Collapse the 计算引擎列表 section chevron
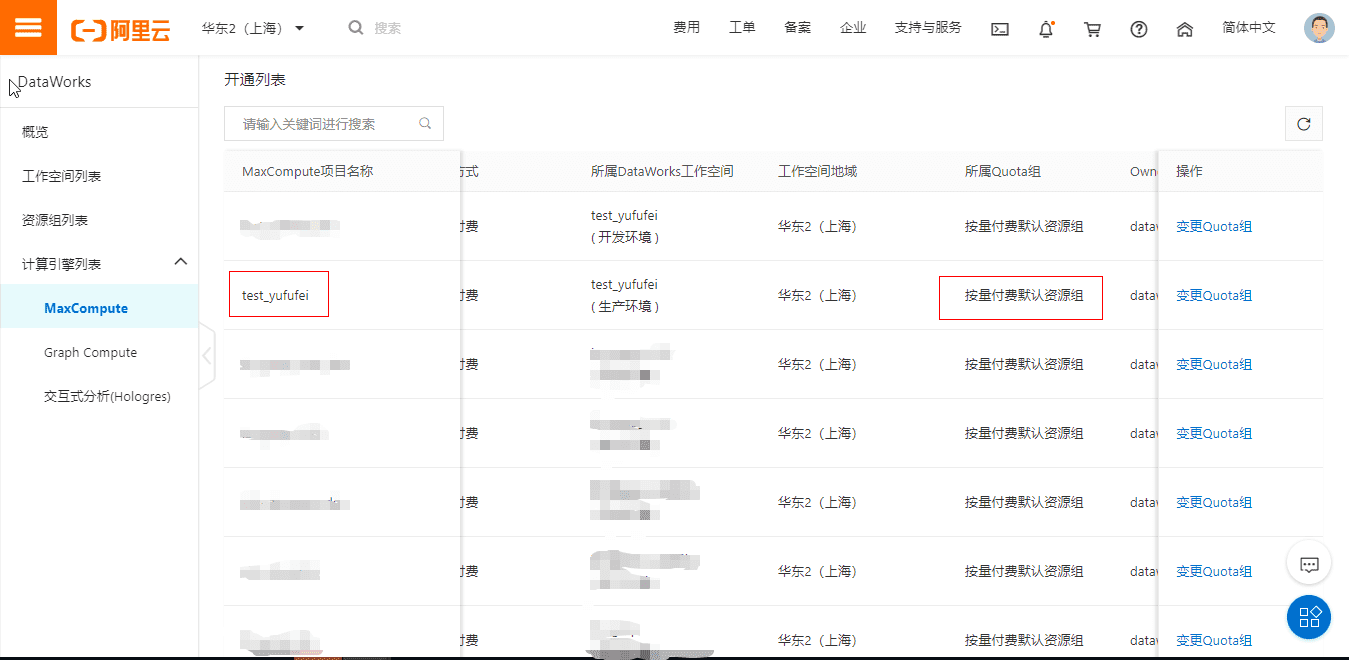This screenshot has height=660, width=1349. click(x=181, y=262)
